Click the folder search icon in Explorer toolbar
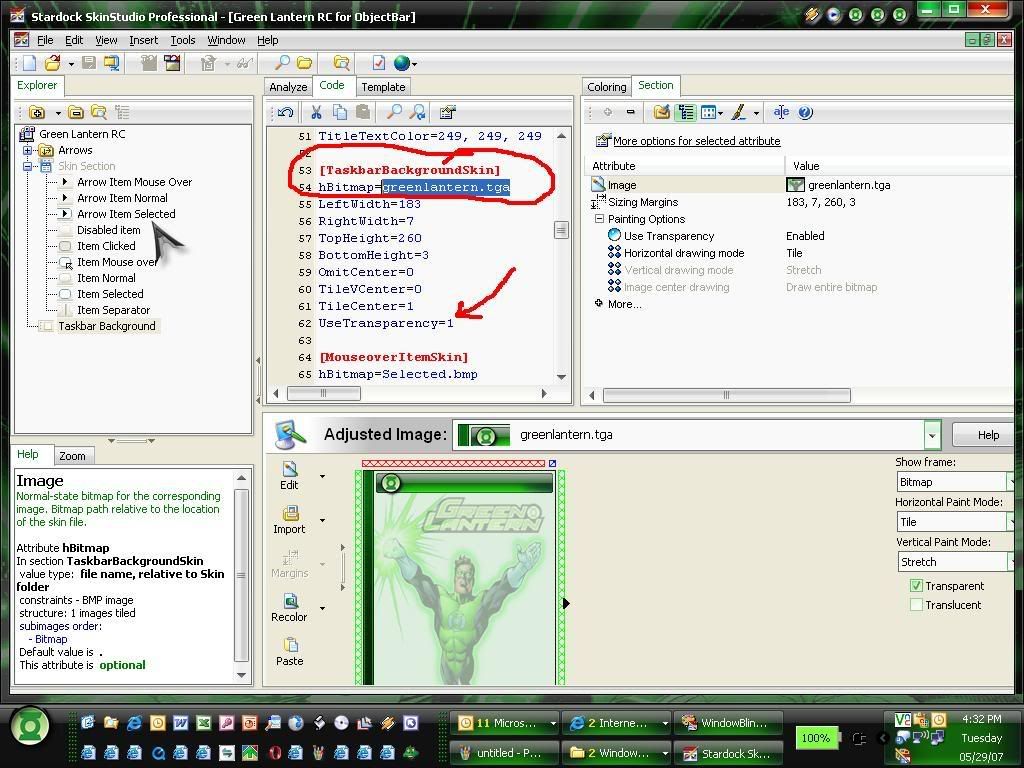This screenshot has height=768, width=1024. [99, 112]
